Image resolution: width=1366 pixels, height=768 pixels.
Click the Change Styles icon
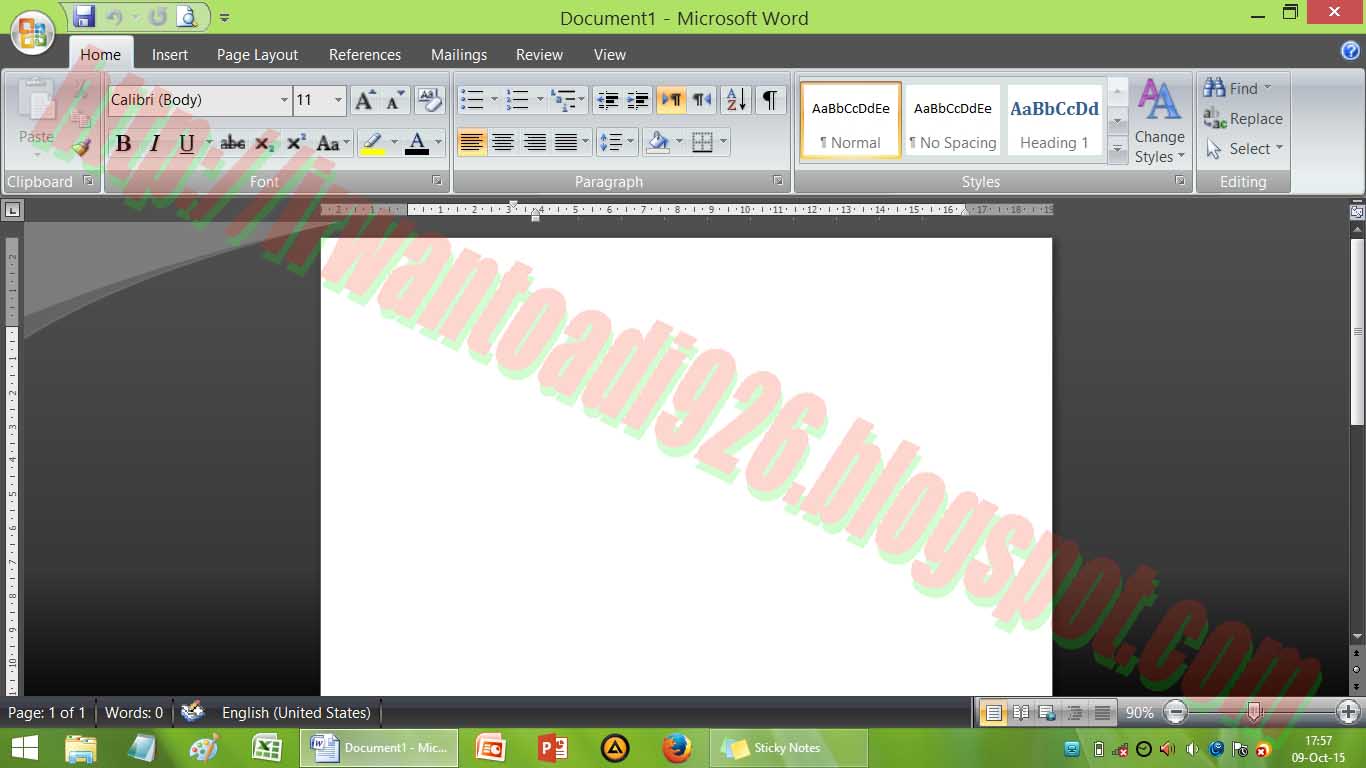1160,101
